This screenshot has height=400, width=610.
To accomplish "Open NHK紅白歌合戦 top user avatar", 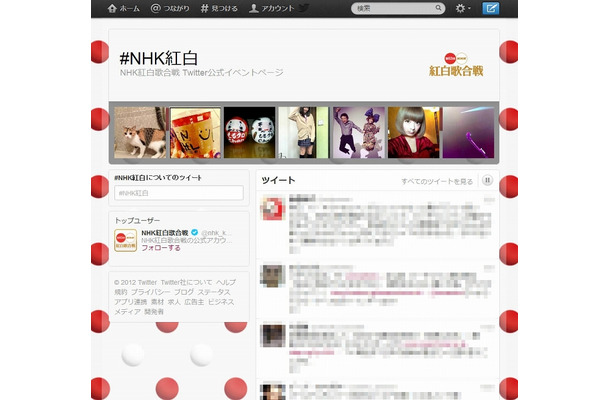I will (125, 240).
